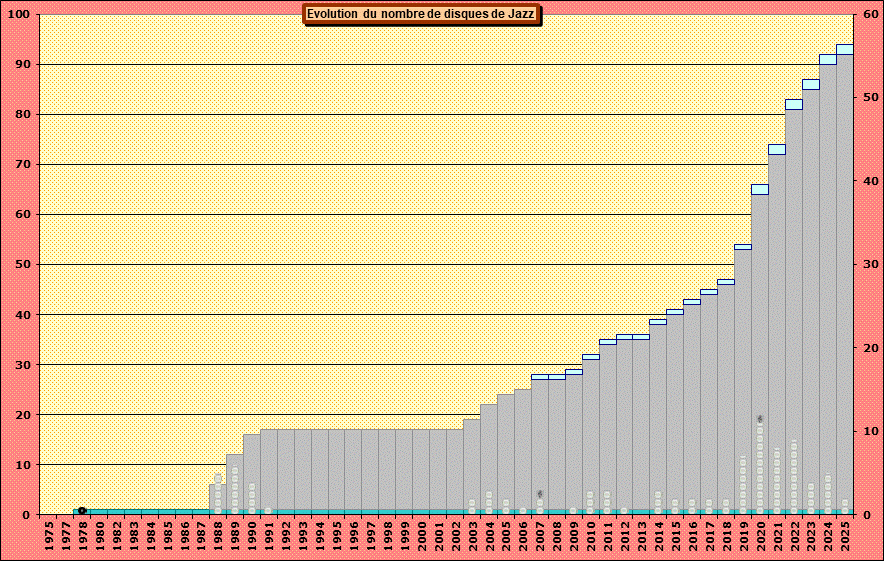This screenshot has height=561, width=884.
Task: Select the x-axis year label 1977
Action: [x=66, y=535]
